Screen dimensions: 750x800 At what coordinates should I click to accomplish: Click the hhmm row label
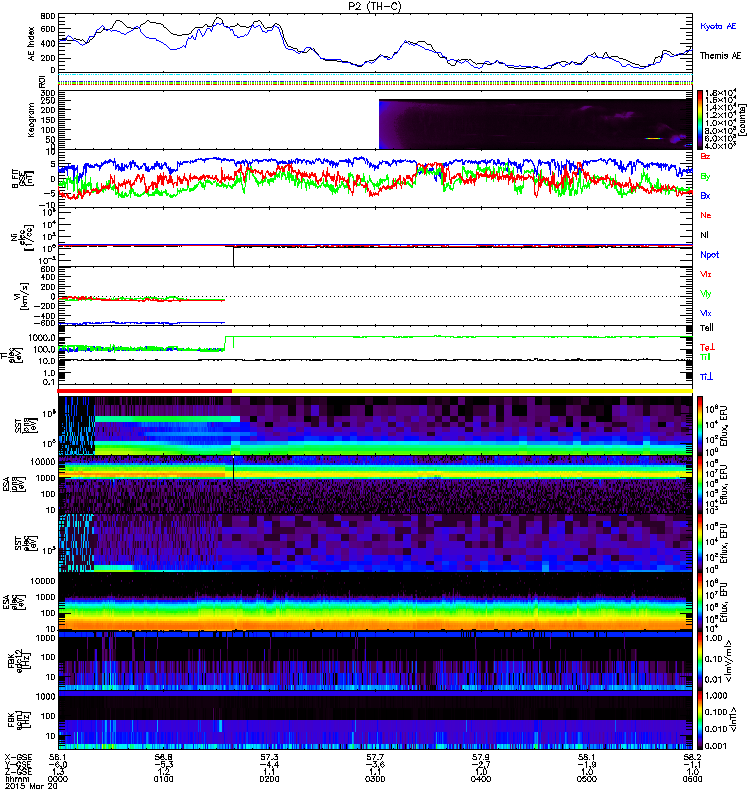point(16,779)
